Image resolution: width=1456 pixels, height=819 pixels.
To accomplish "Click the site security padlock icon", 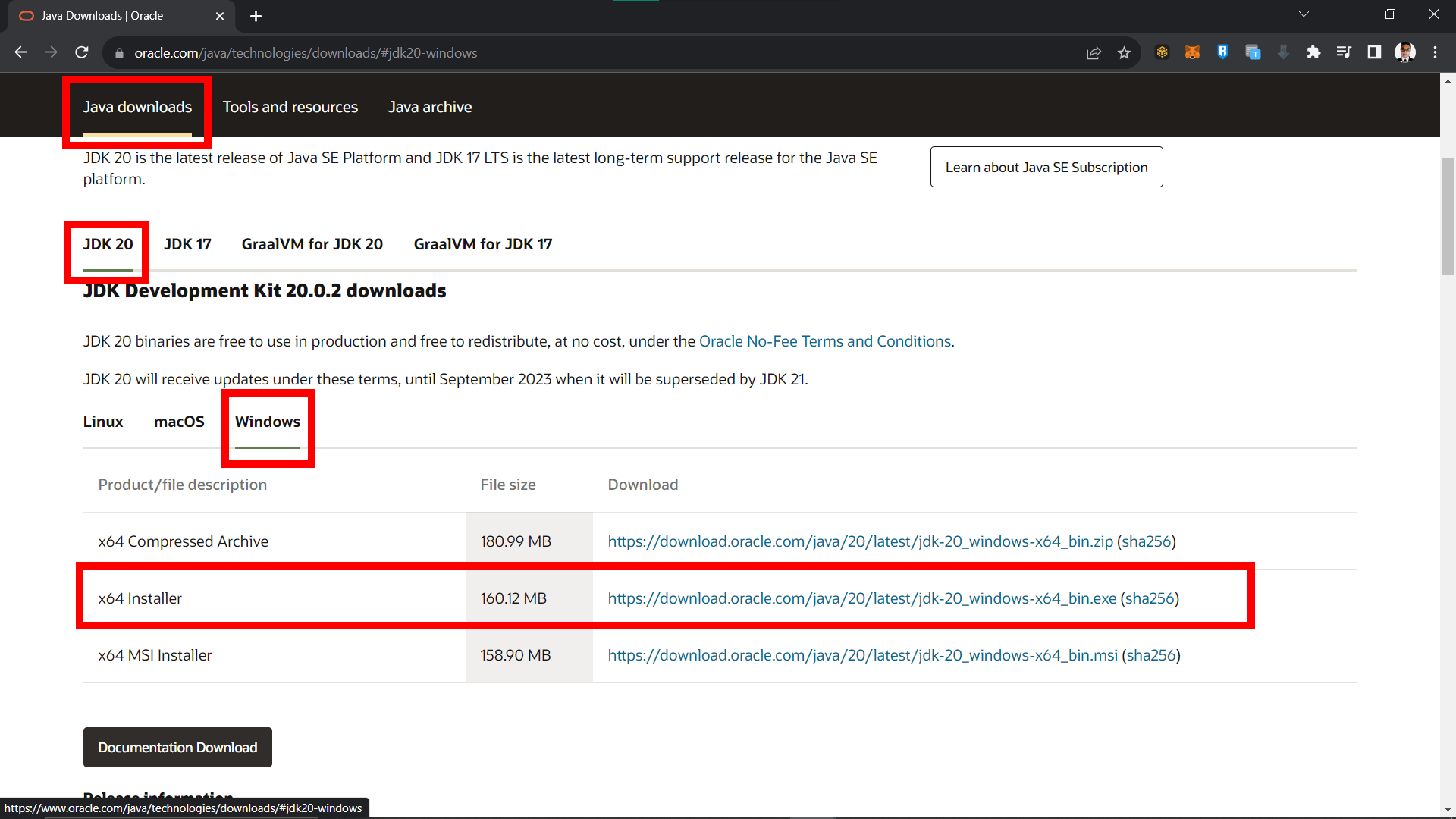I will (119, 53).
